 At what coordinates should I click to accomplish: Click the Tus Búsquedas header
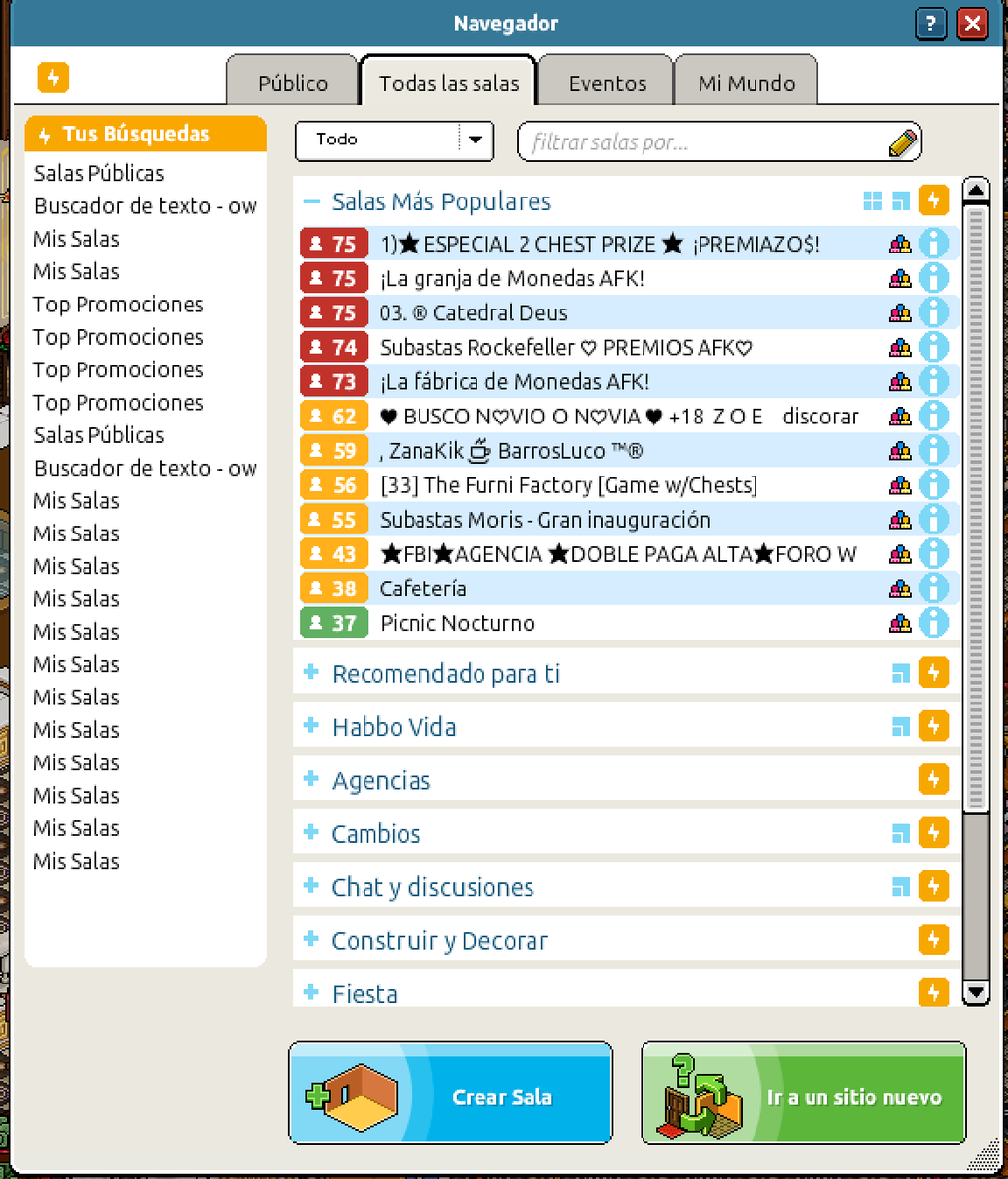145,134
